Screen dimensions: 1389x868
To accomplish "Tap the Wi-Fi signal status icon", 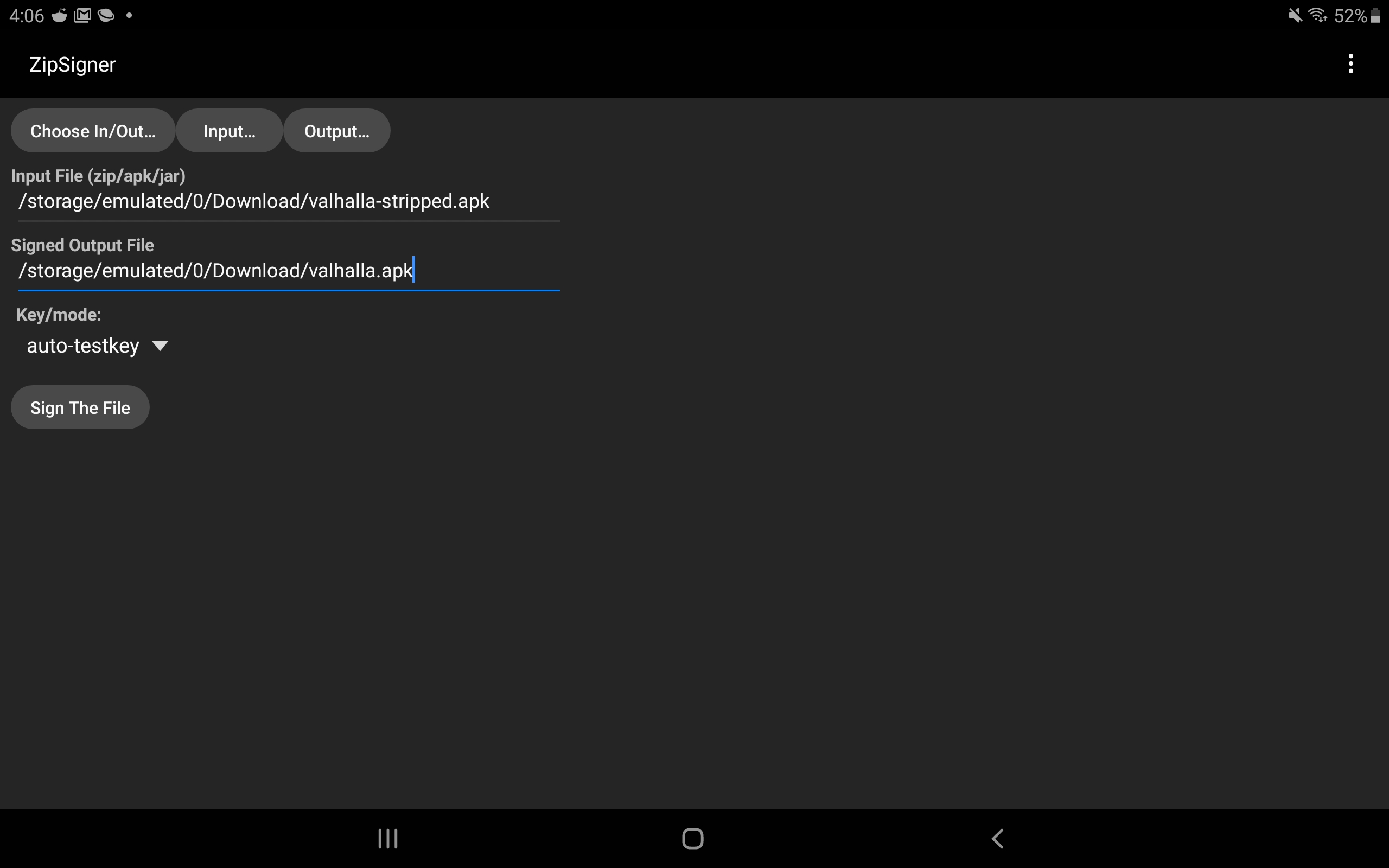I will pos(1318,16).
